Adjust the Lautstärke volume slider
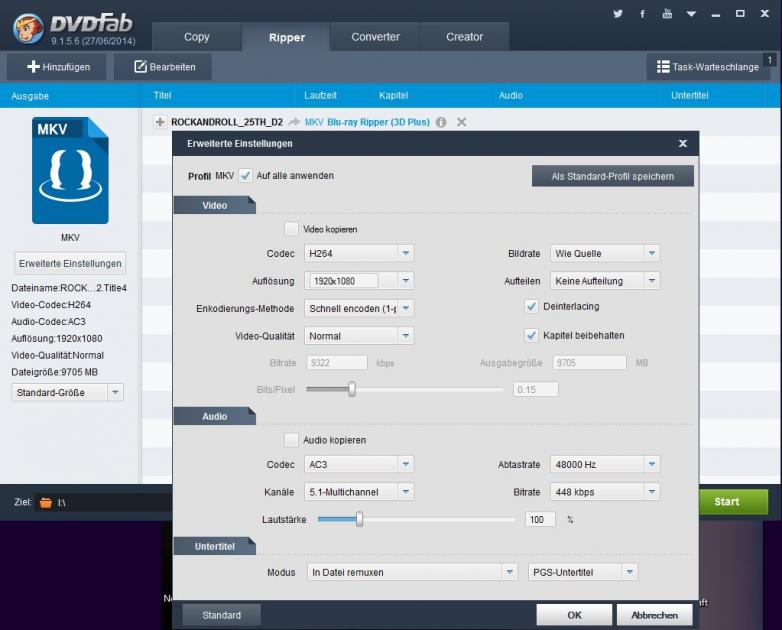This screenshot has height=630, width=782. coord(359,519)
